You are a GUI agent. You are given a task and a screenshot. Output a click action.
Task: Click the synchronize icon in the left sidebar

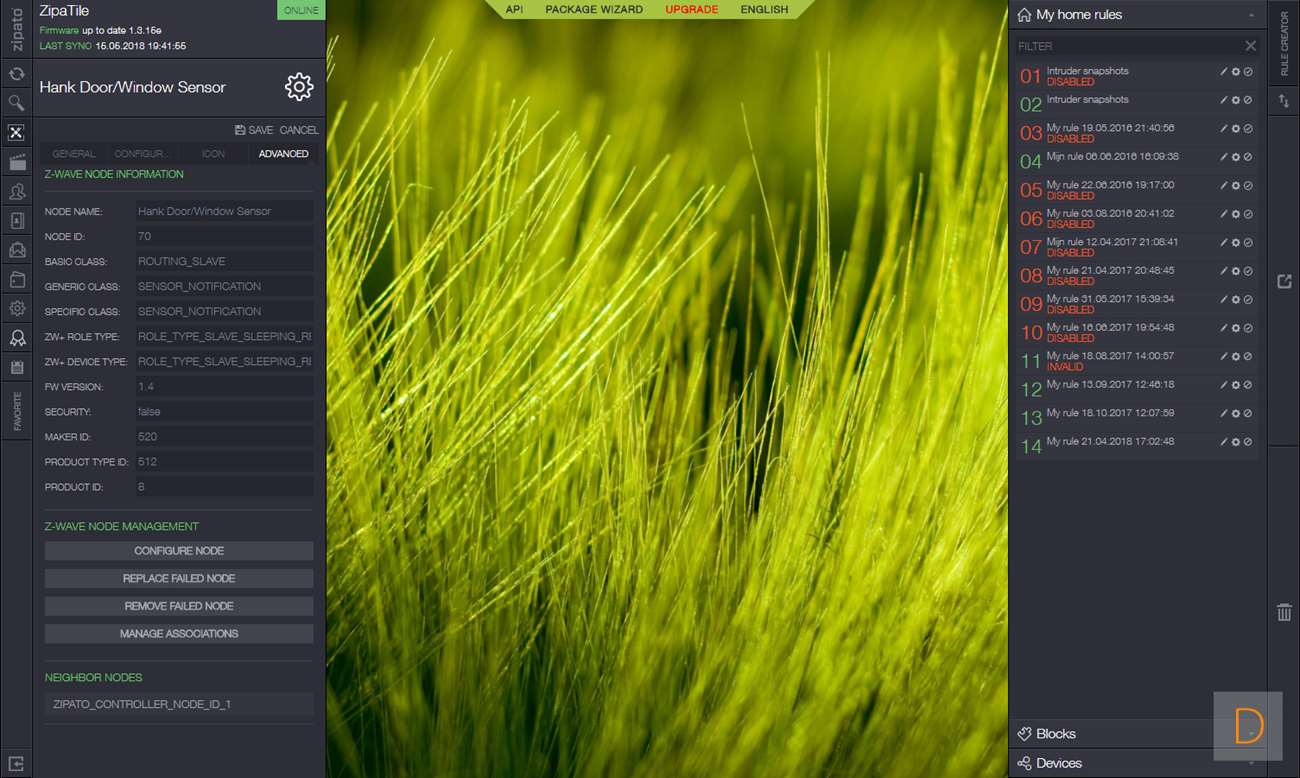[x=16, y=74]
